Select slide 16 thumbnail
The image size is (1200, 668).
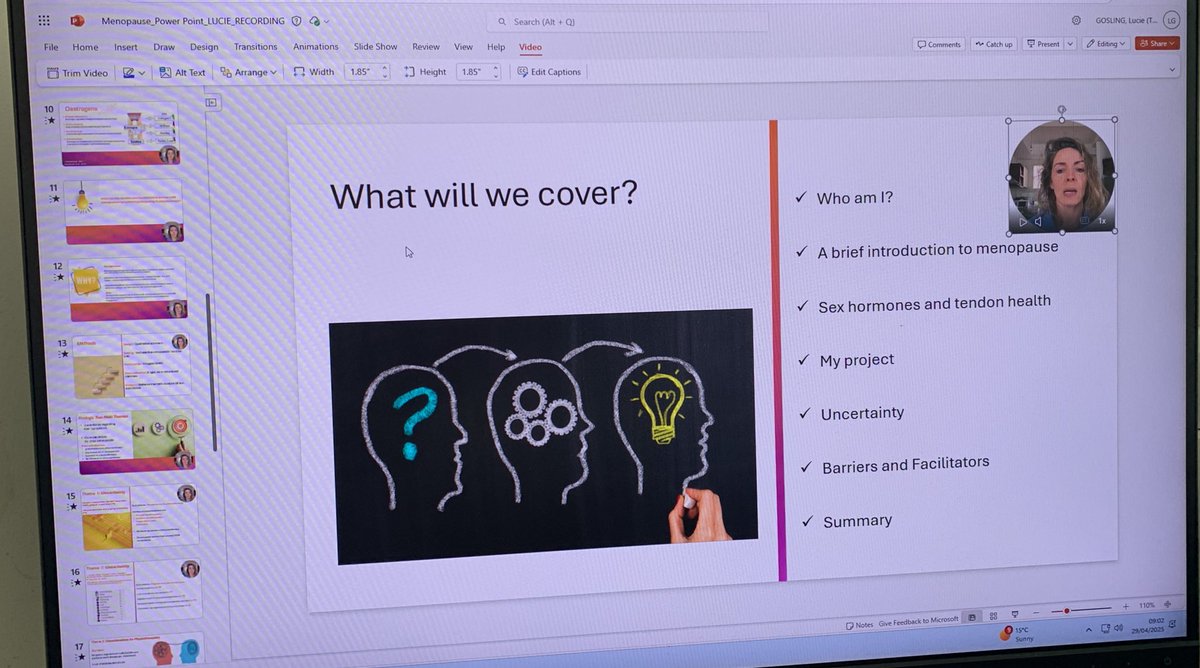click(142, 591)
